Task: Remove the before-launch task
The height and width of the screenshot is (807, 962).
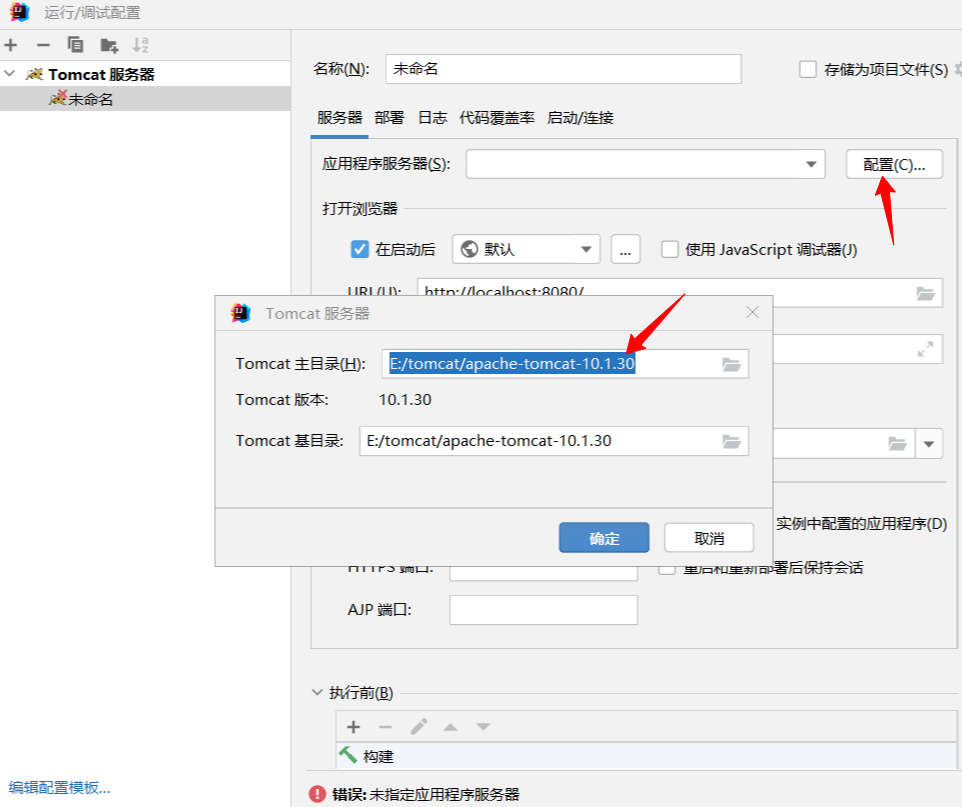Action: tap(385, 727)
